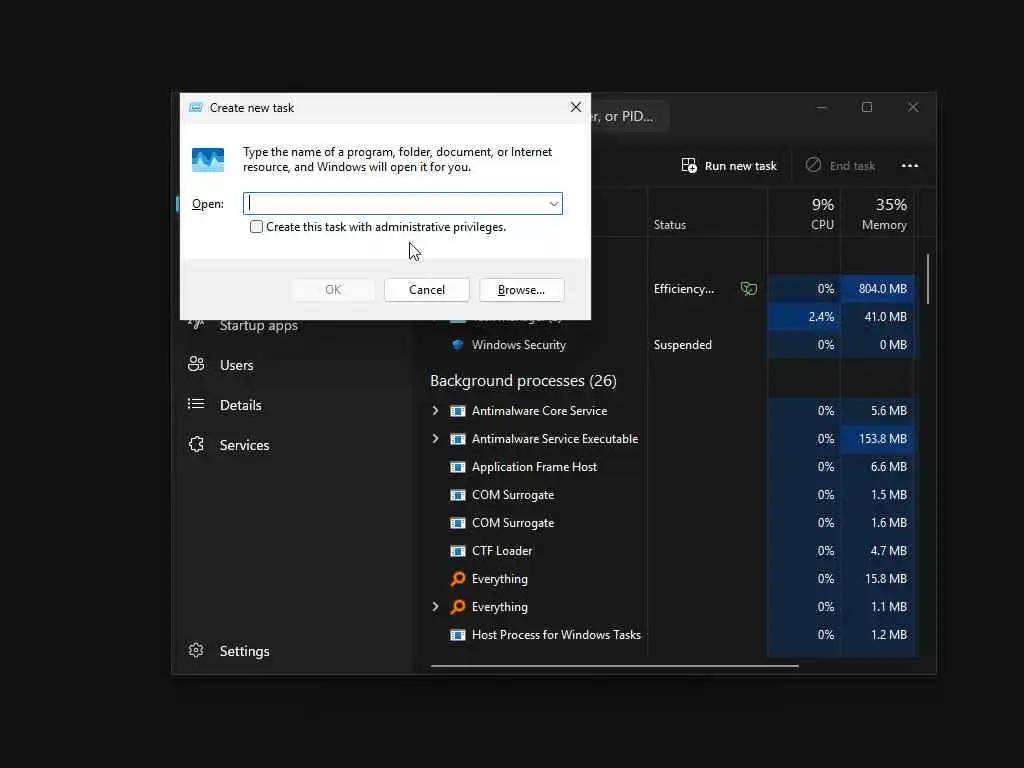Click the Users people icon
This screenshot has height=768, width=1024.
click(196, 364)
